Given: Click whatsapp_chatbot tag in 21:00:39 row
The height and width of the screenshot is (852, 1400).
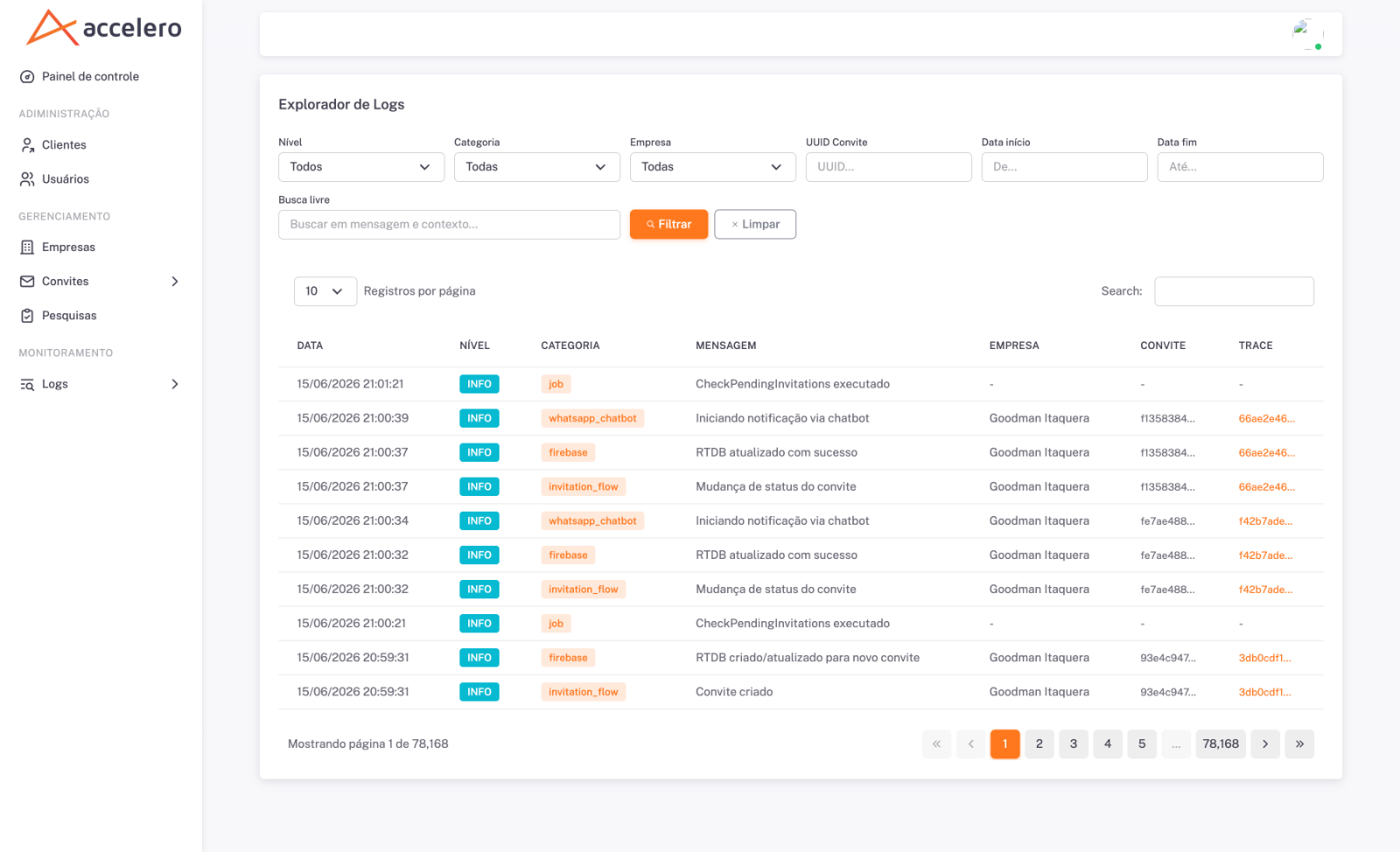Looking at the screenshot, I should [x=592, y=419].
